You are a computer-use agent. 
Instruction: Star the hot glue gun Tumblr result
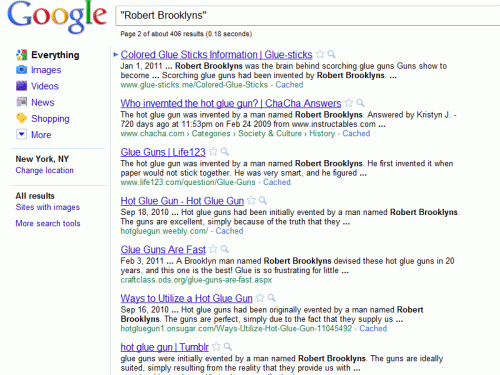(x=216, y=347)
